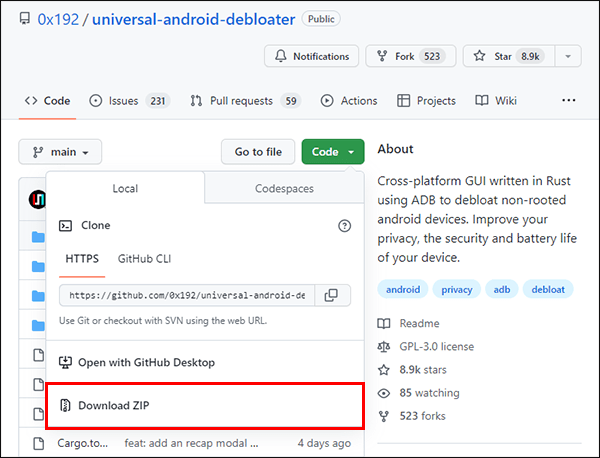Viewport: 600px width, 458px height.
Task: Click the Go to file button
Action: coord(258,152)
